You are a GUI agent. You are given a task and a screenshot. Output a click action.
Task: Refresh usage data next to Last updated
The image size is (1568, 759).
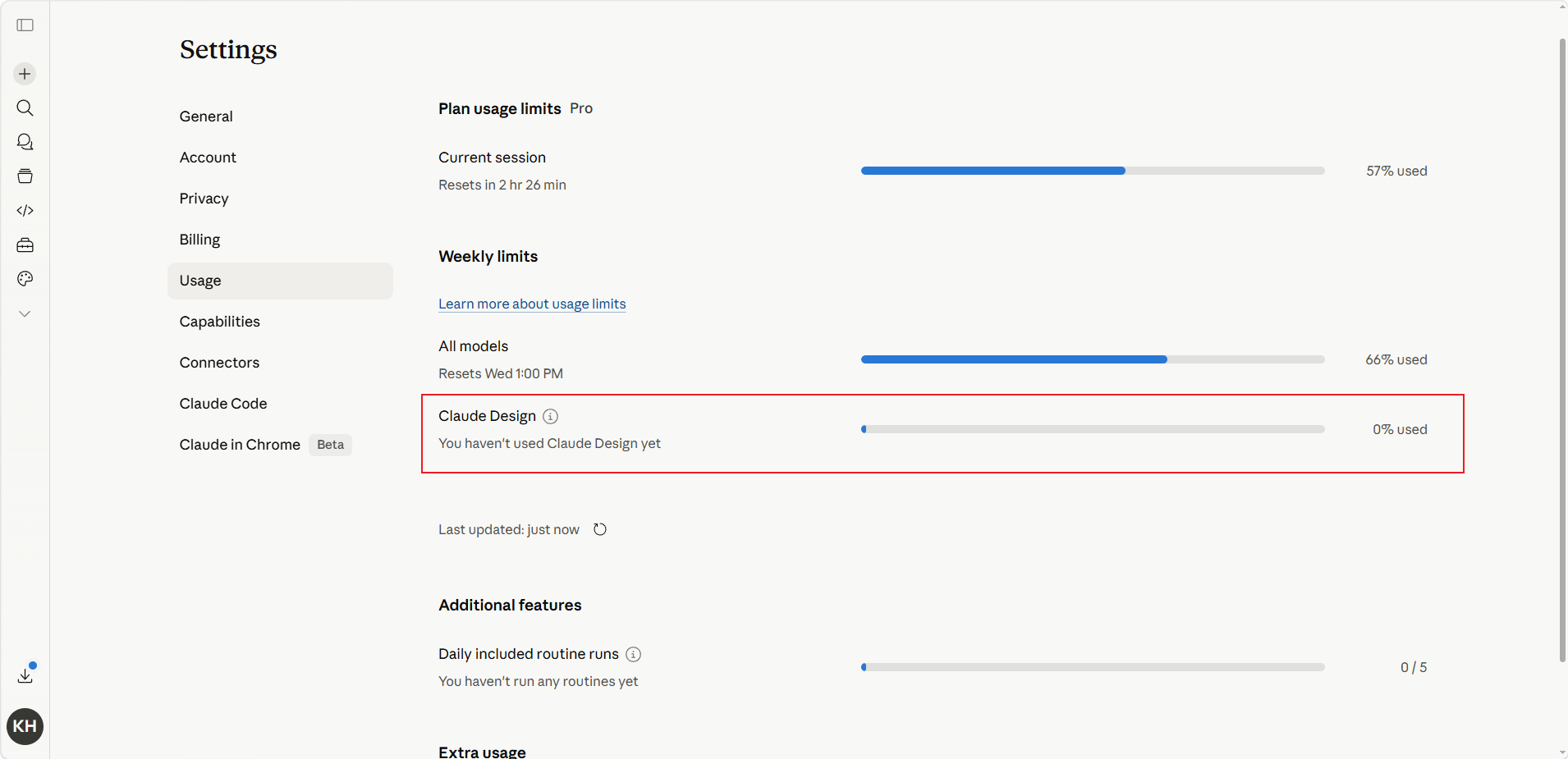[x=600, y=529]
